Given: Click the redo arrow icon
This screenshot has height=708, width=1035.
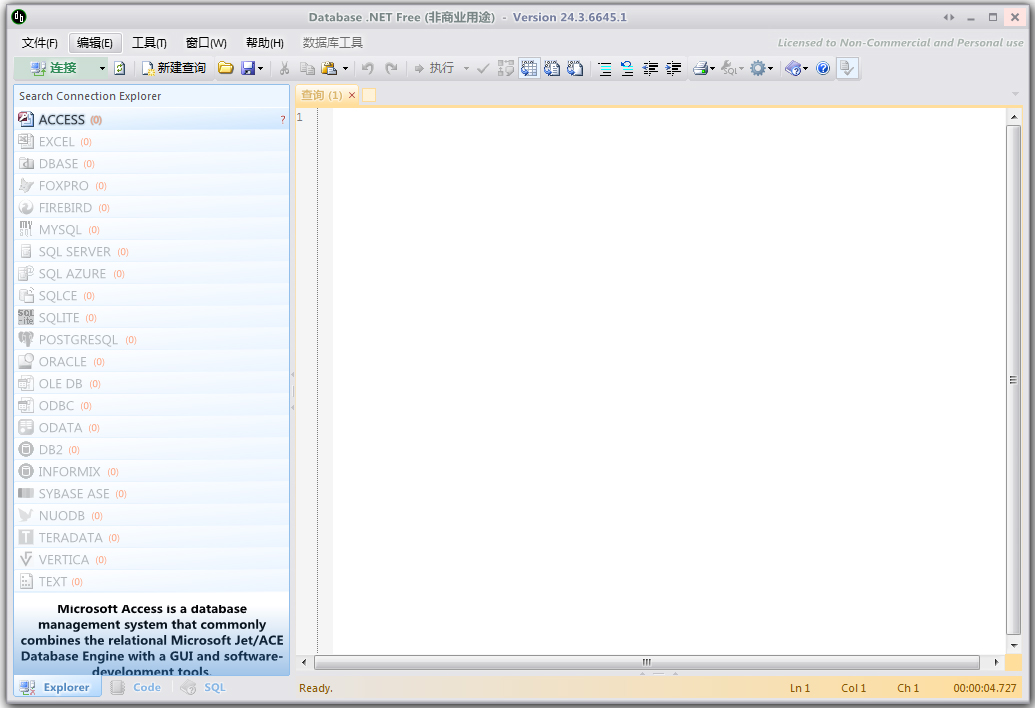Looking at the screenshot, I should [x=391, y=68].
